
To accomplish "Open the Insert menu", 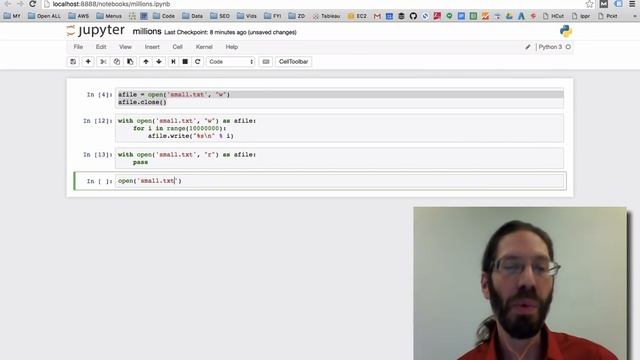I will pyautogui.click(x=152, y=47).
